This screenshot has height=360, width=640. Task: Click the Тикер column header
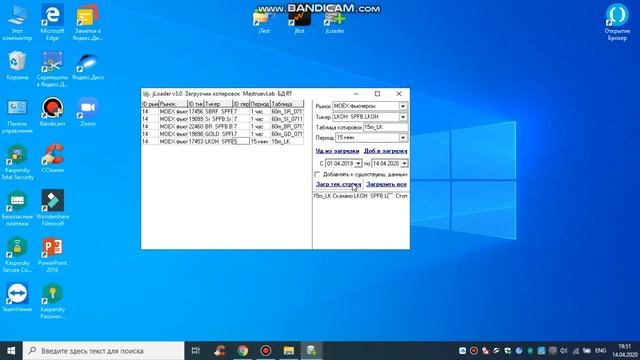coord(218,104)
